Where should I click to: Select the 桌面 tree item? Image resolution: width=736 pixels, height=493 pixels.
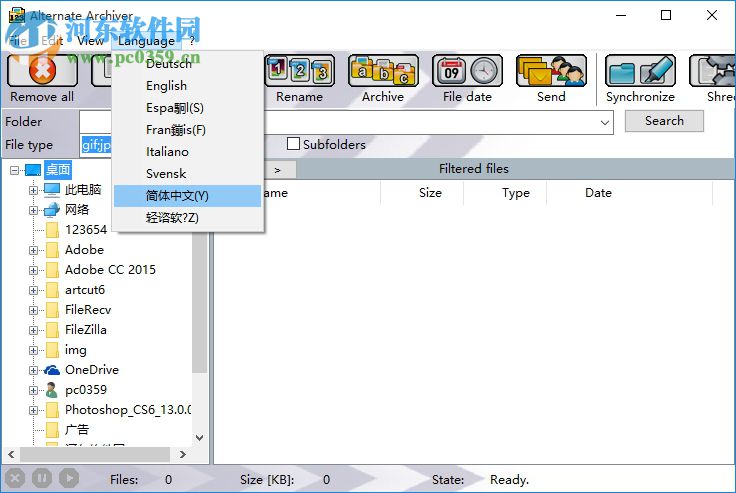click(58, 169)
